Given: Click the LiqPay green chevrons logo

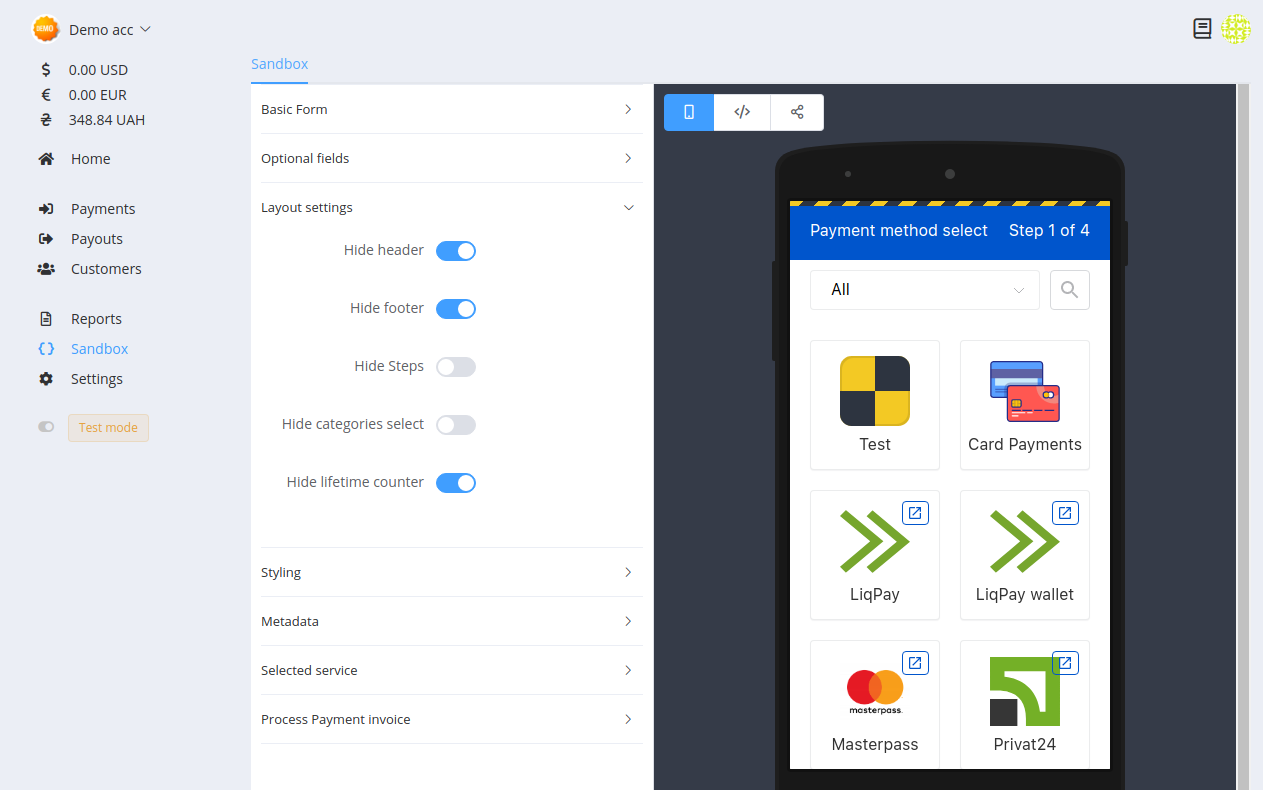Looking at the screenshot, I should click(875, 541).
